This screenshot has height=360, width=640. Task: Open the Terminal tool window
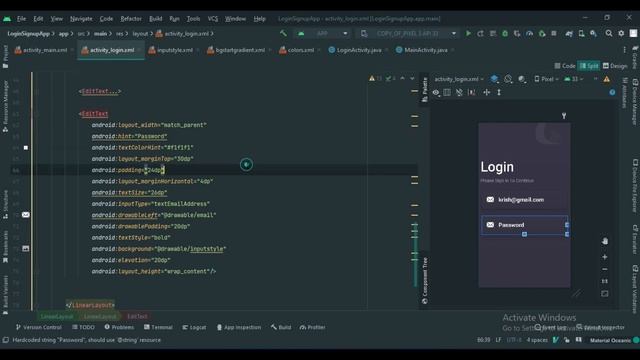(158, 327)
